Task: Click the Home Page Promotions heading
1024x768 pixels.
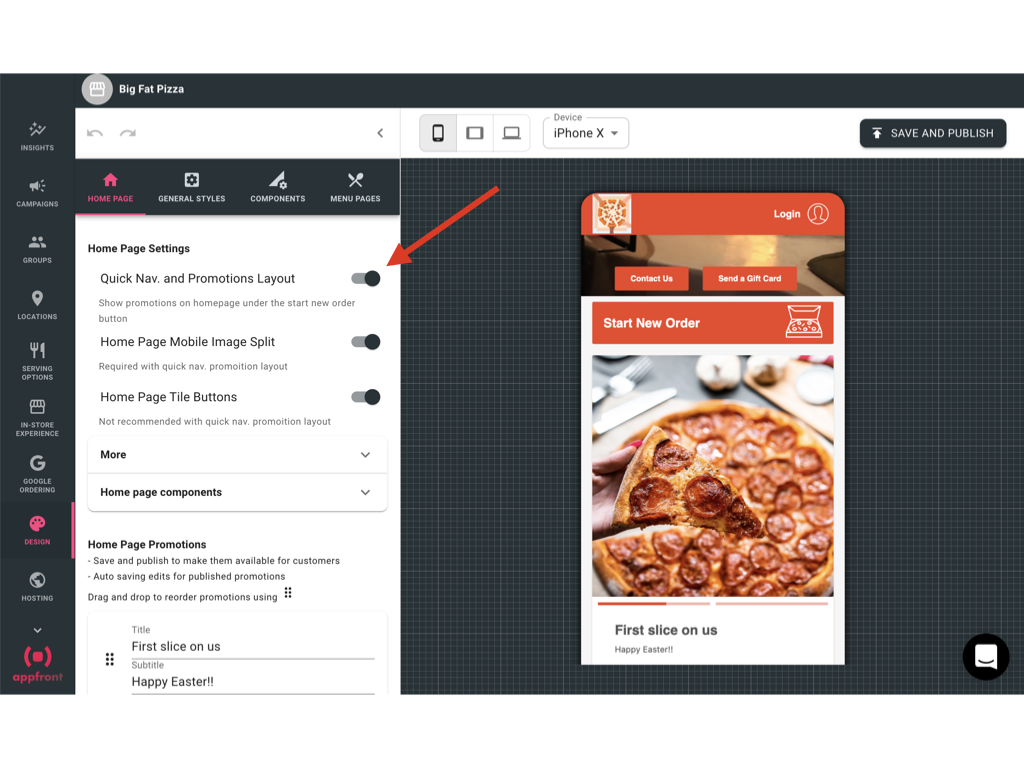Action: [x=147, y=545]
